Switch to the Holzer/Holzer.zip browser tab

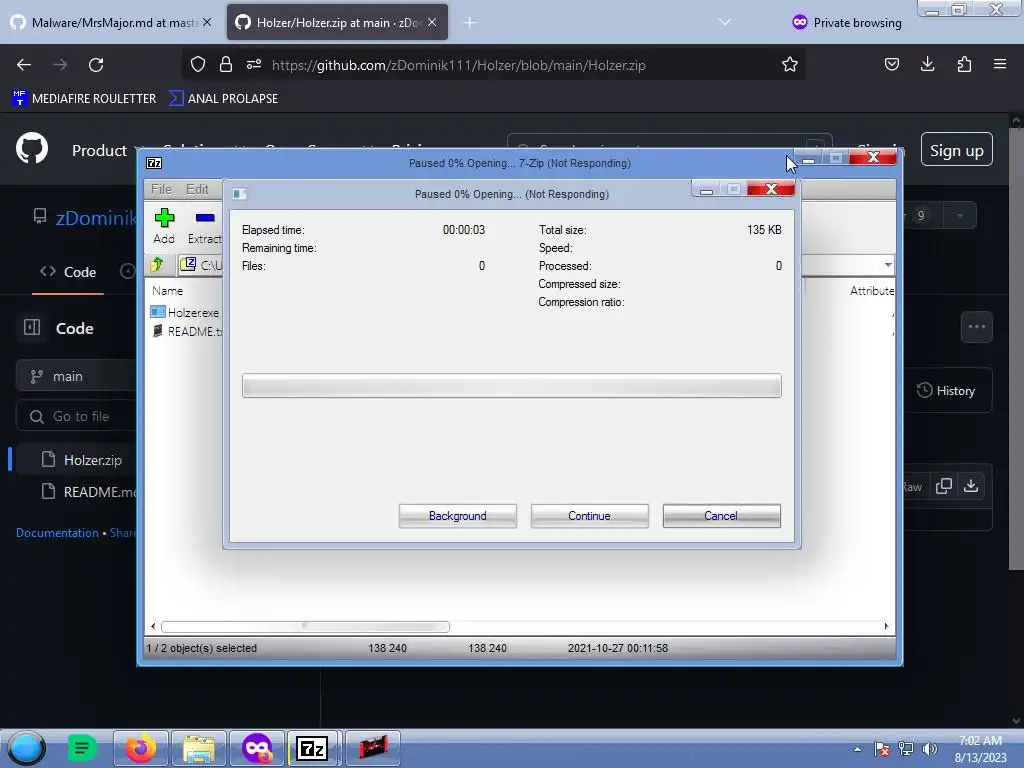pos(330,23)
